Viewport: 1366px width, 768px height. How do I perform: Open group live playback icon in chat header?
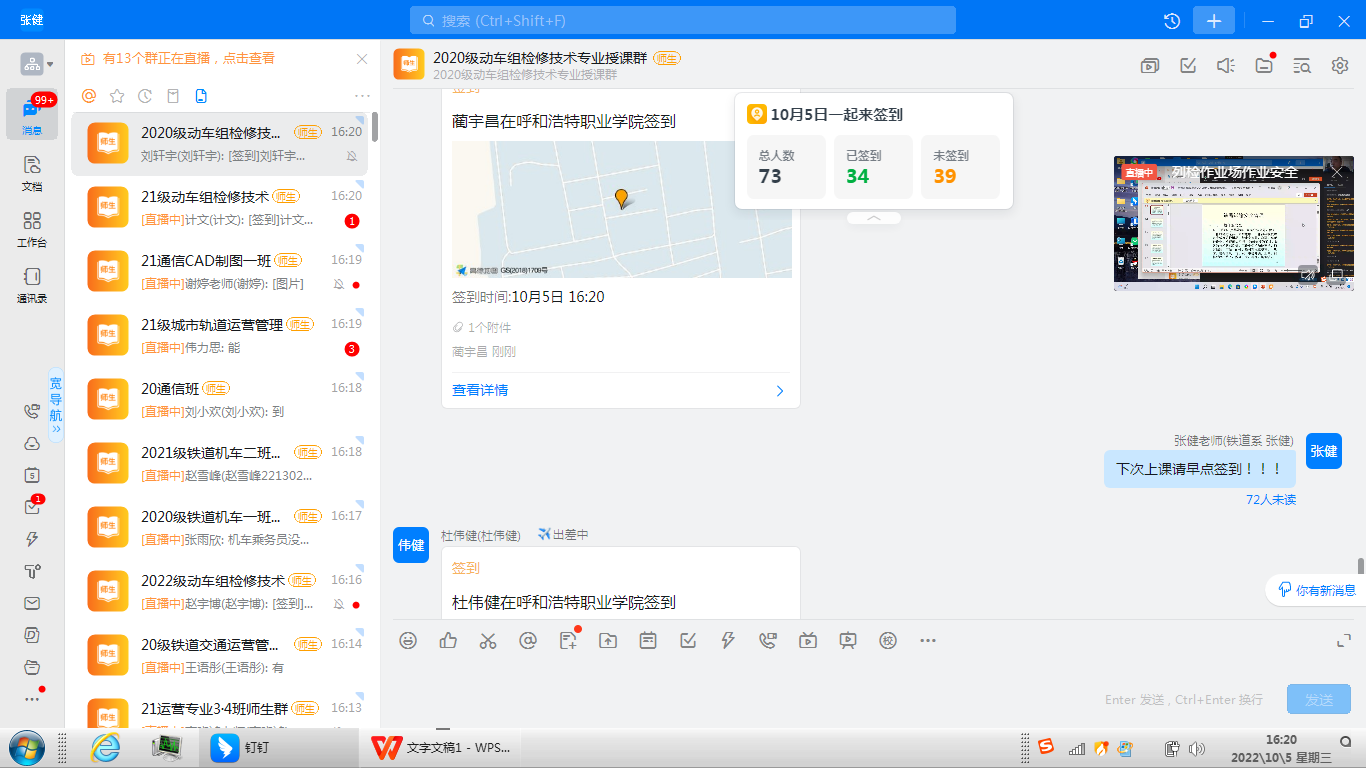[x=1150, y=66]
